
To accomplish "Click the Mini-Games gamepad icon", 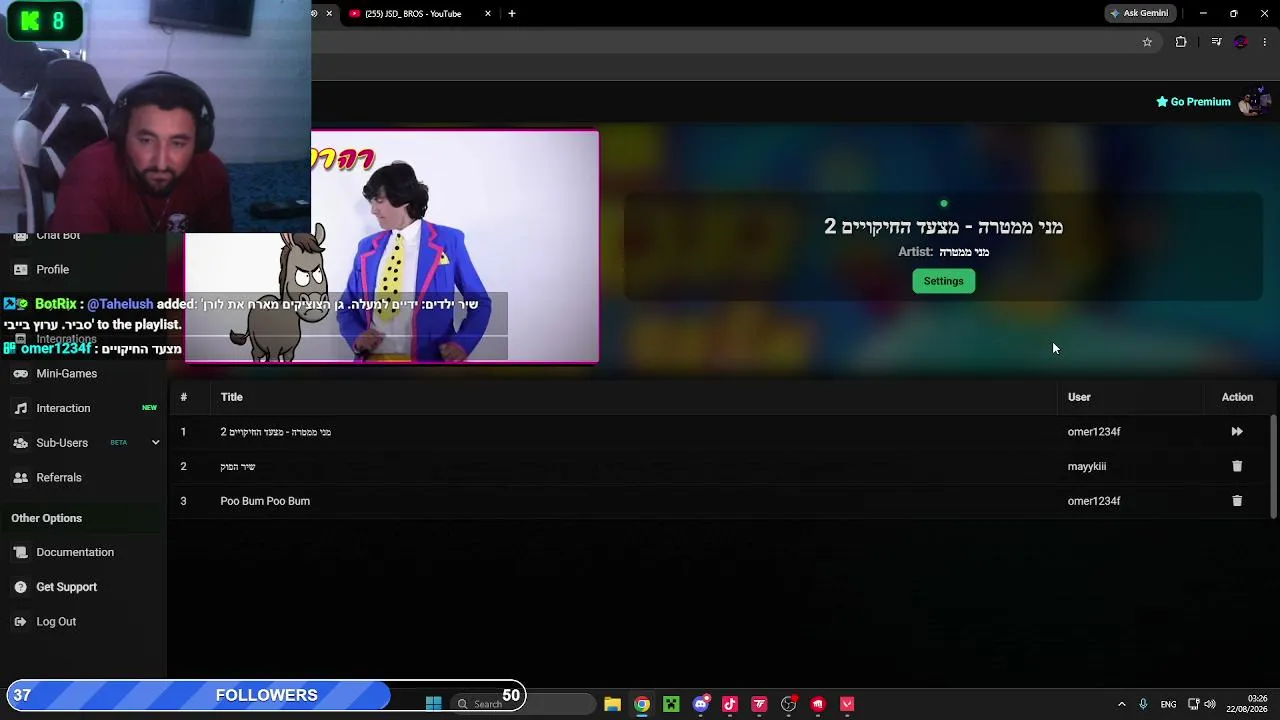I will click(20, 374).
